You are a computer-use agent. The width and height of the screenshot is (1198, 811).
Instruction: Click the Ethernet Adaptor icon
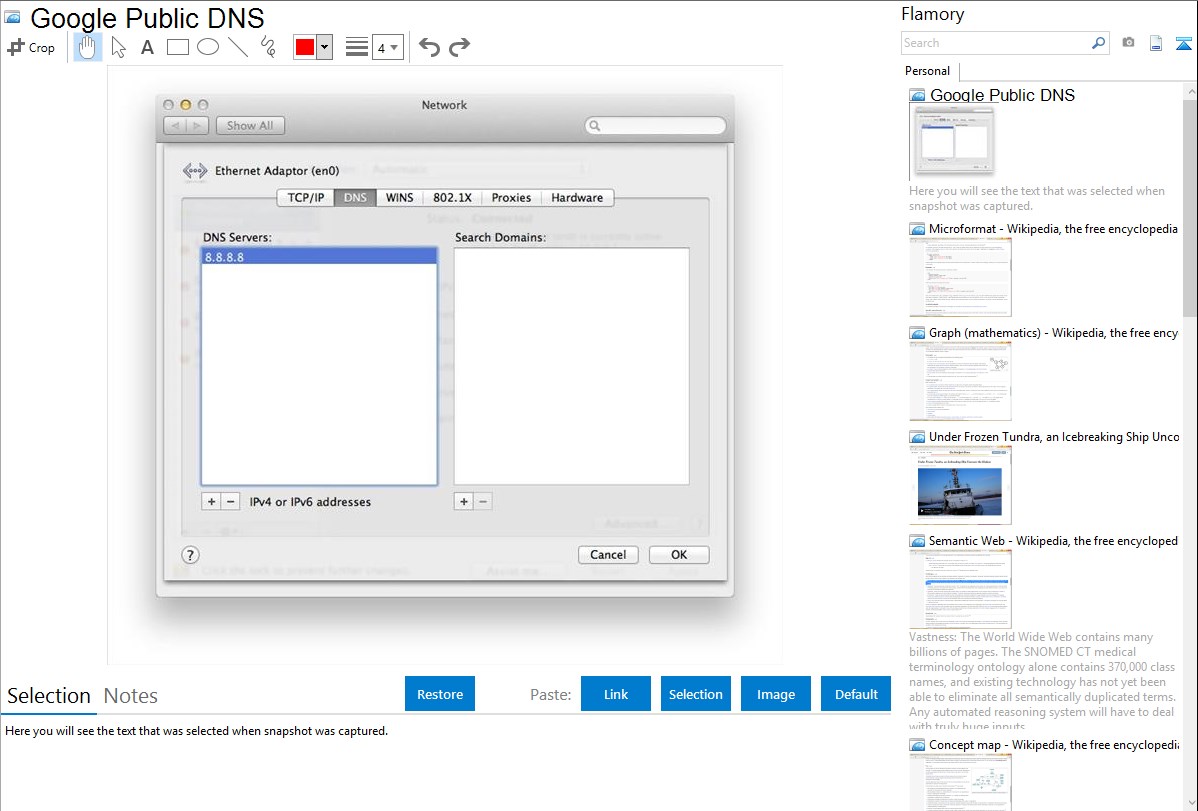click(195, 171)
